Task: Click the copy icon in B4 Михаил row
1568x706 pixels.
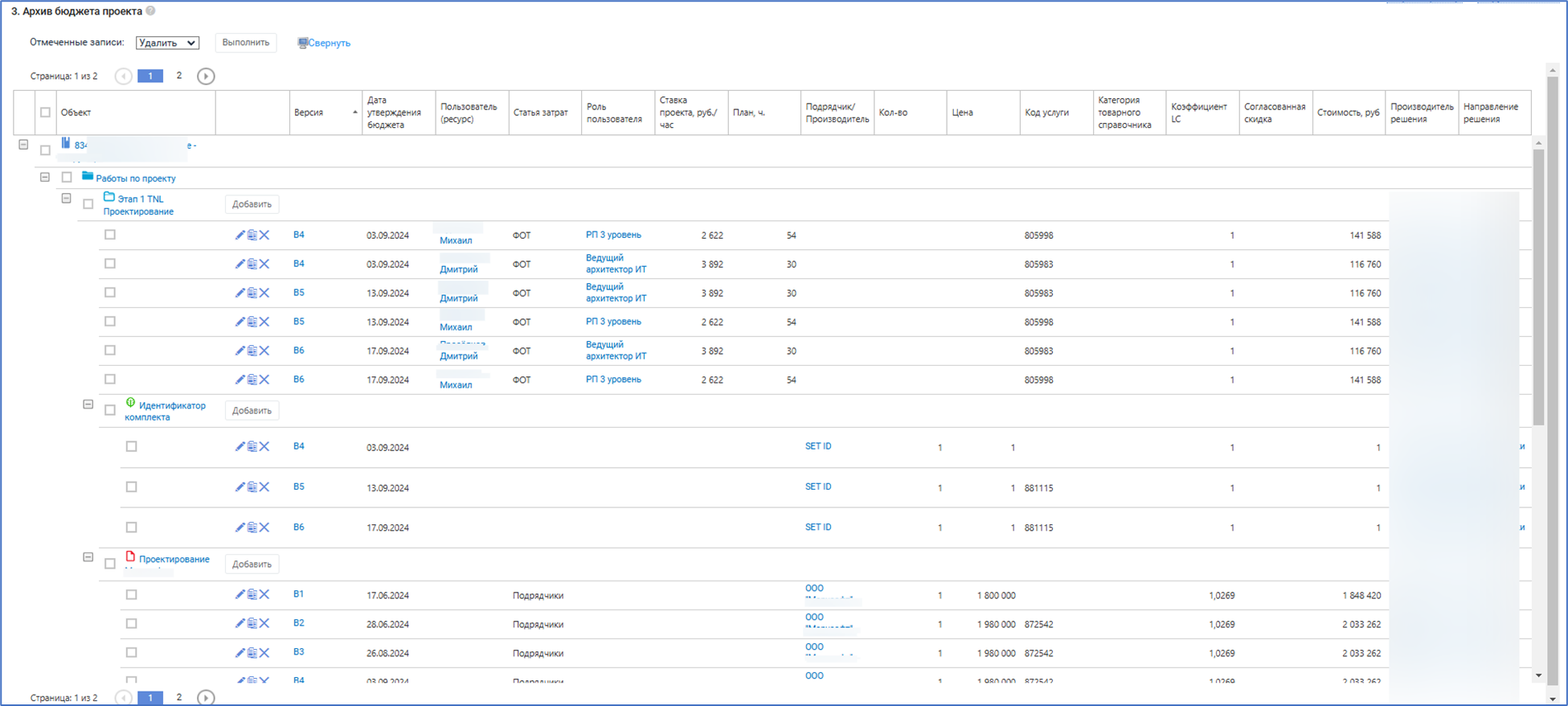Action: point(252,235)
